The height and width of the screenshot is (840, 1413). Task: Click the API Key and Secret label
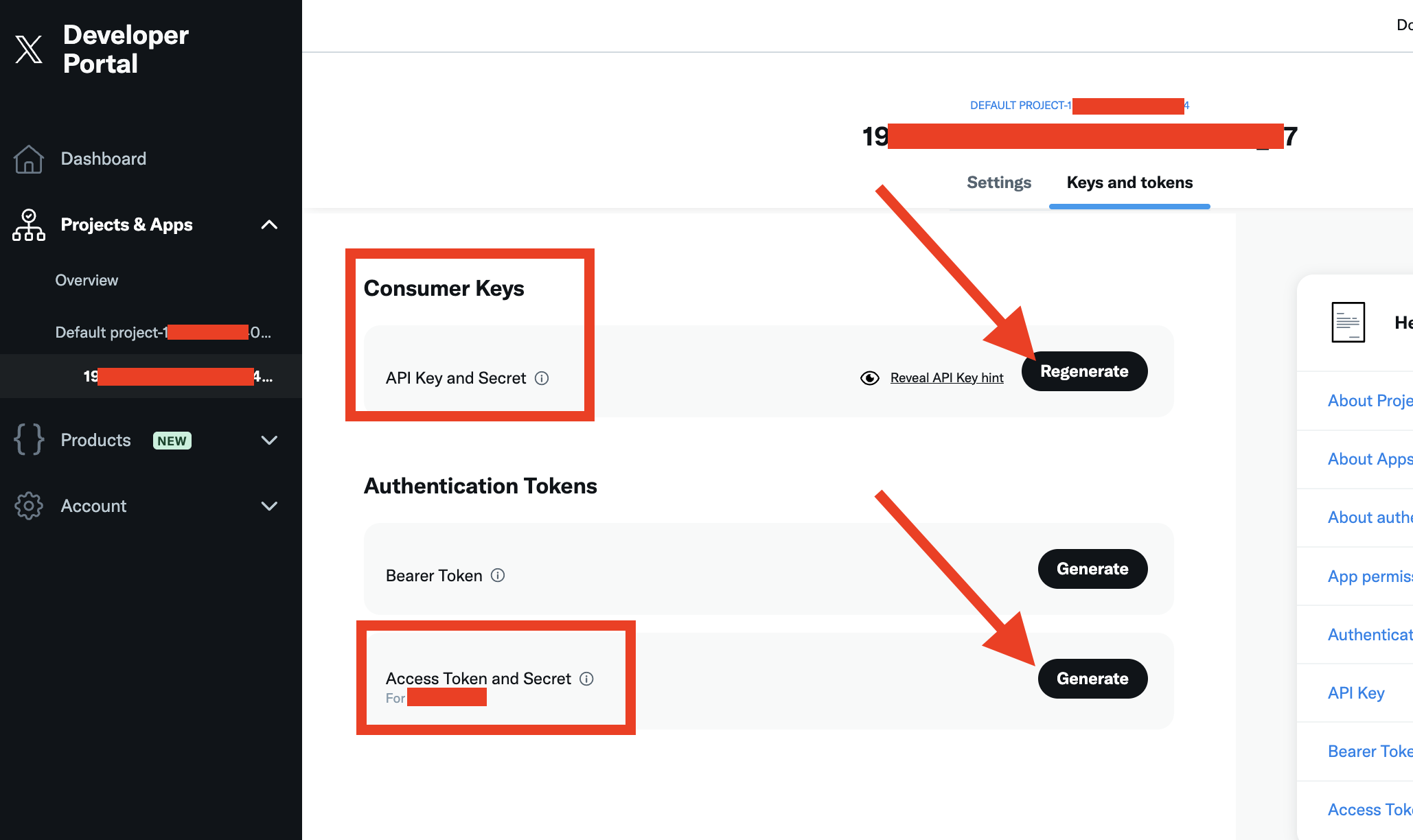(x=456, y=378)
